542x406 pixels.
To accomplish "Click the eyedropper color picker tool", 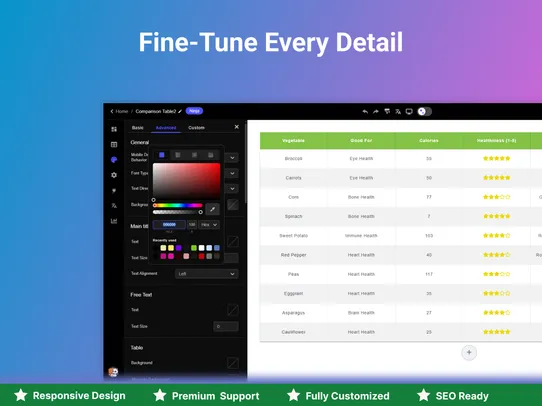I will pos(213,209).
